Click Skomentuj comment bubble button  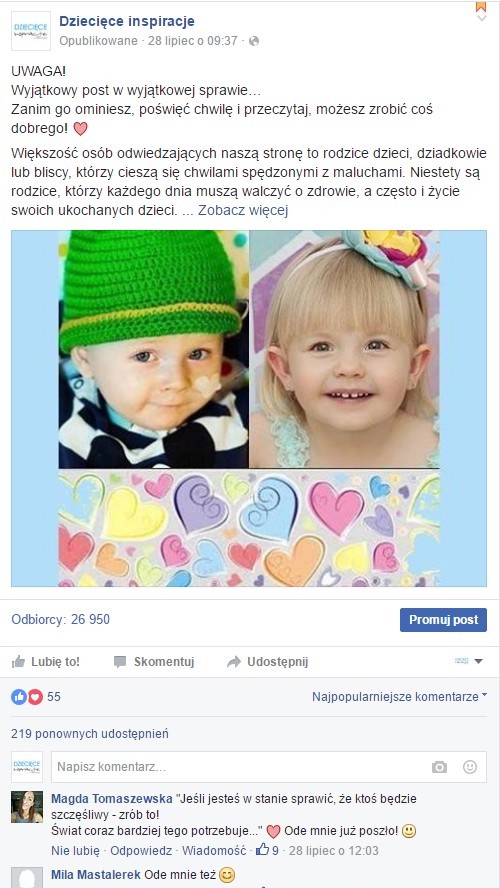tap(153, 661)
